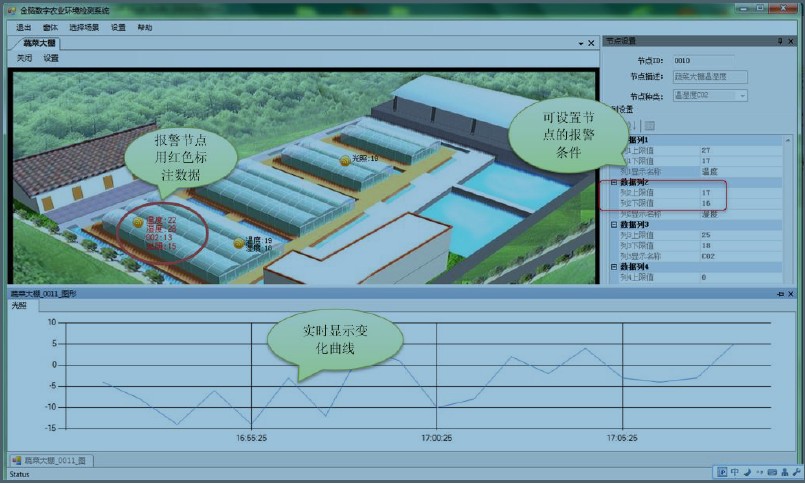Click the yellow 光照 sensor node marker

point(344,159)
